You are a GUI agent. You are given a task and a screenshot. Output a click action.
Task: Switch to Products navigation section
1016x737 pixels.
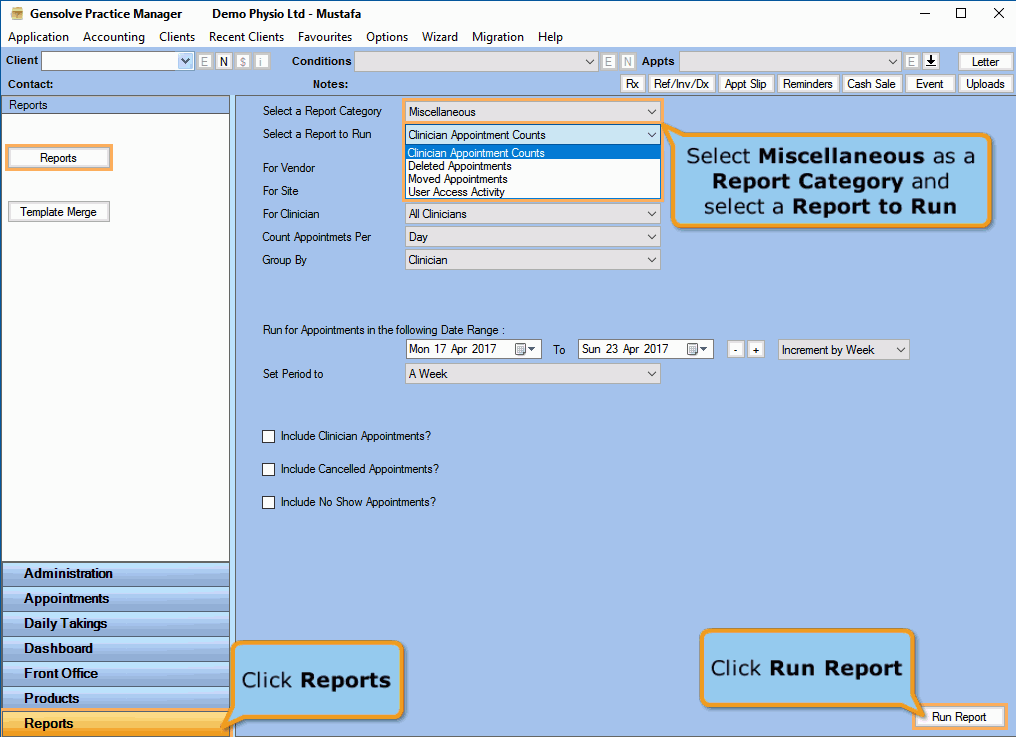[116, 699]
